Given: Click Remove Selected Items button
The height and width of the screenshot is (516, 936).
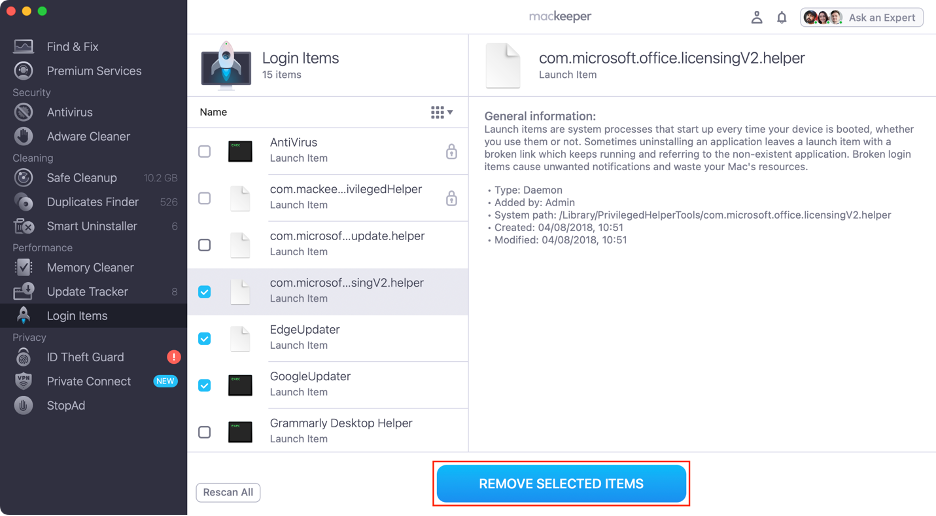Looking at the screenshot, I should (561, 484).
